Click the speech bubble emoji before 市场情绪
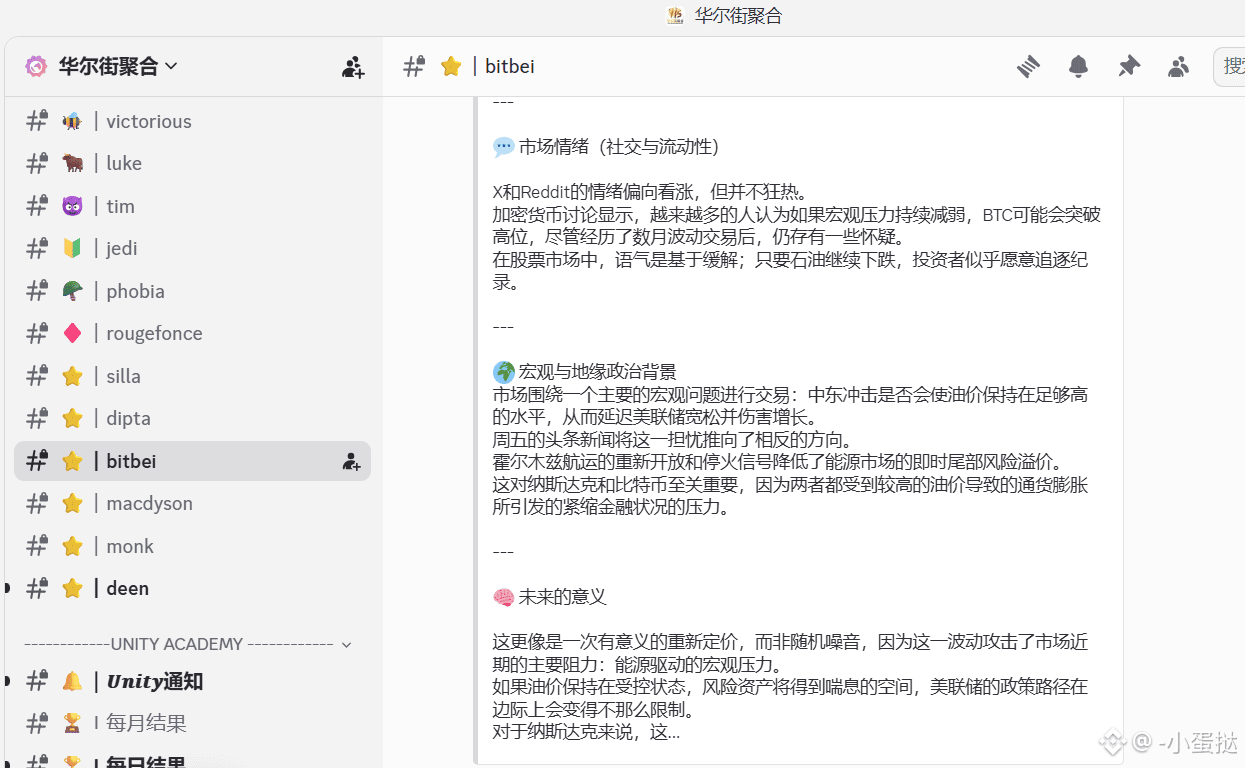Viewport: 1245px width, 768px height. click(x=504, y=147)
